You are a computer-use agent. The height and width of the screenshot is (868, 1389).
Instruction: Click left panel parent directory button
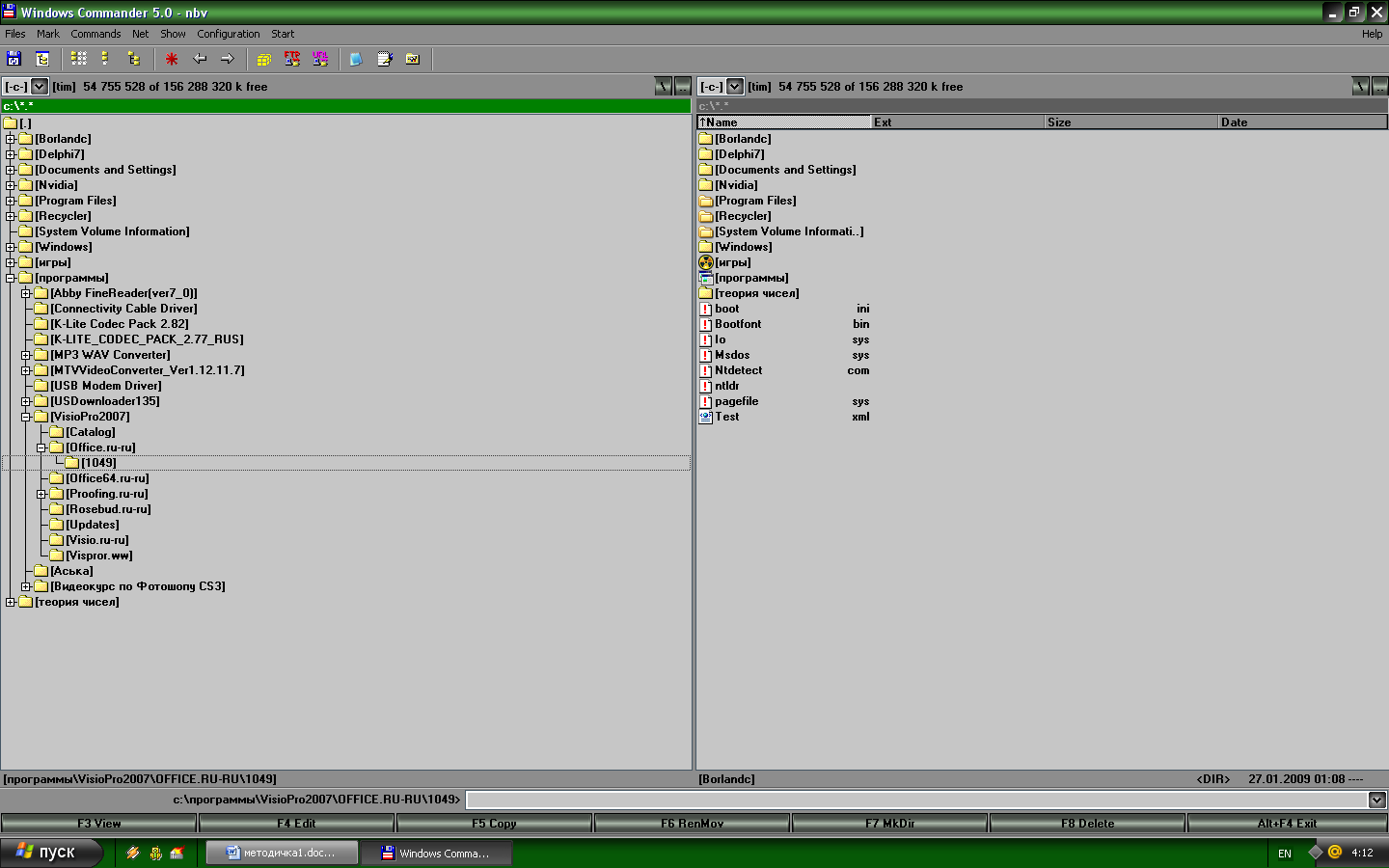[x=683, y=86]
